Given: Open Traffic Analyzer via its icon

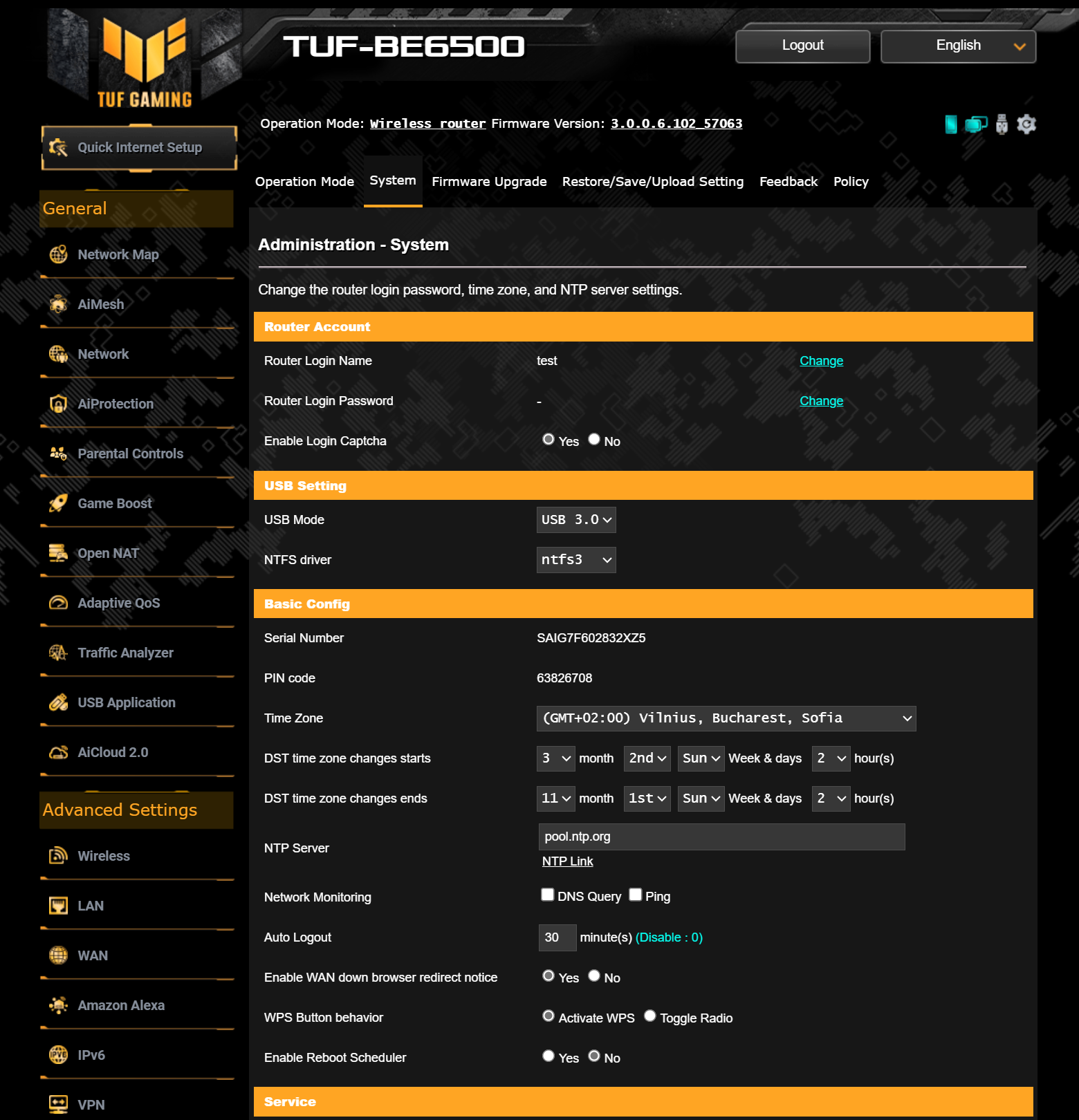Looking at the screenshot, I should (58, 653).
